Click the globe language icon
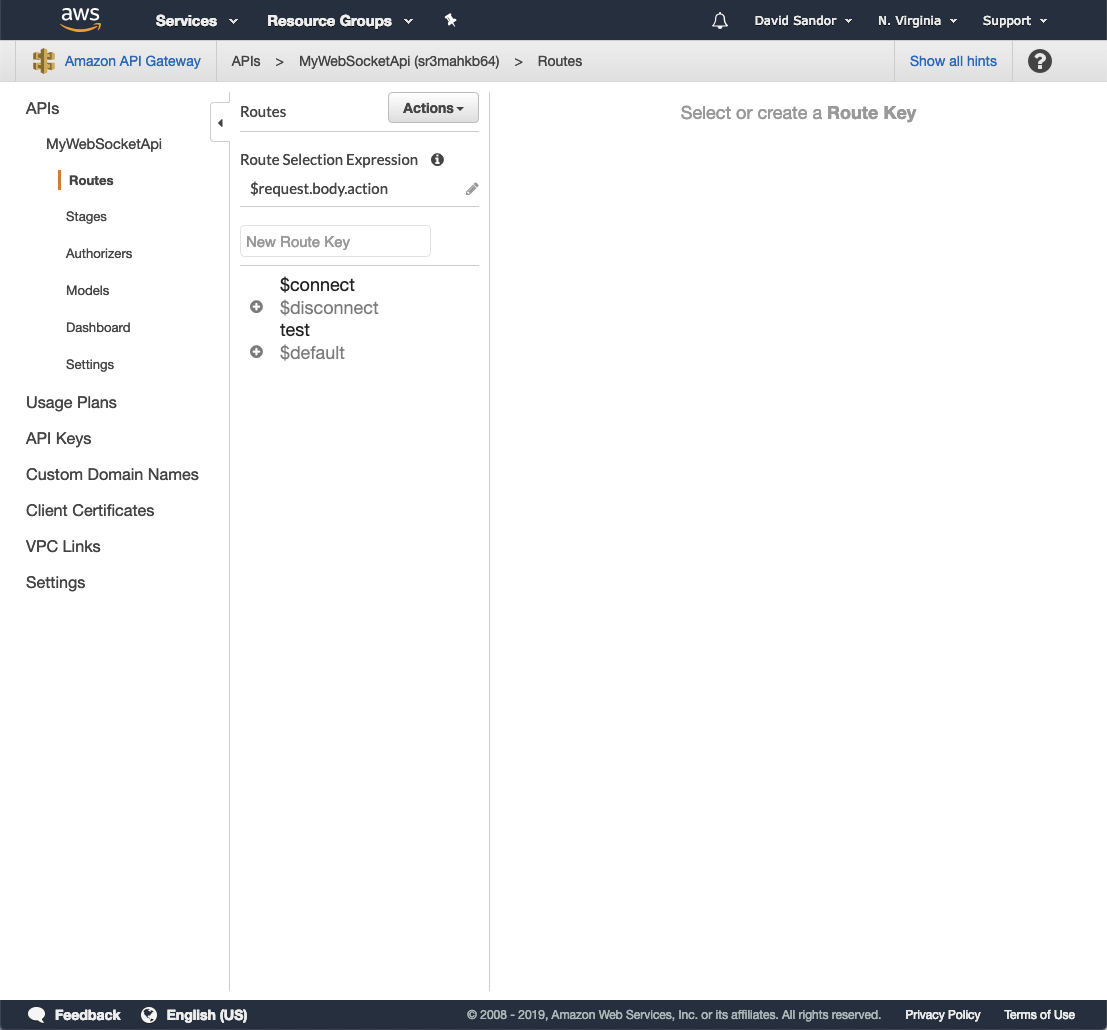The height and width of the screenshot is (1030, 1107). 149,1014
